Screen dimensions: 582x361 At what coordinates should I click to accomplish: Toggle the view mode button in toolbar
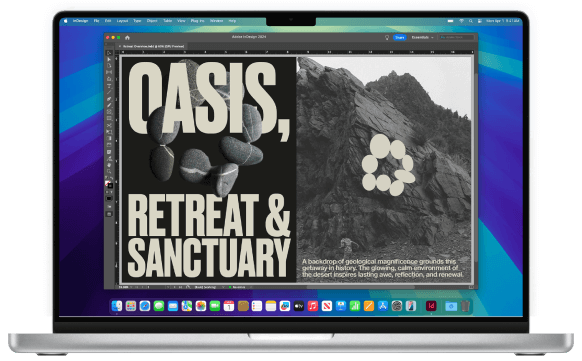(109, 207)
